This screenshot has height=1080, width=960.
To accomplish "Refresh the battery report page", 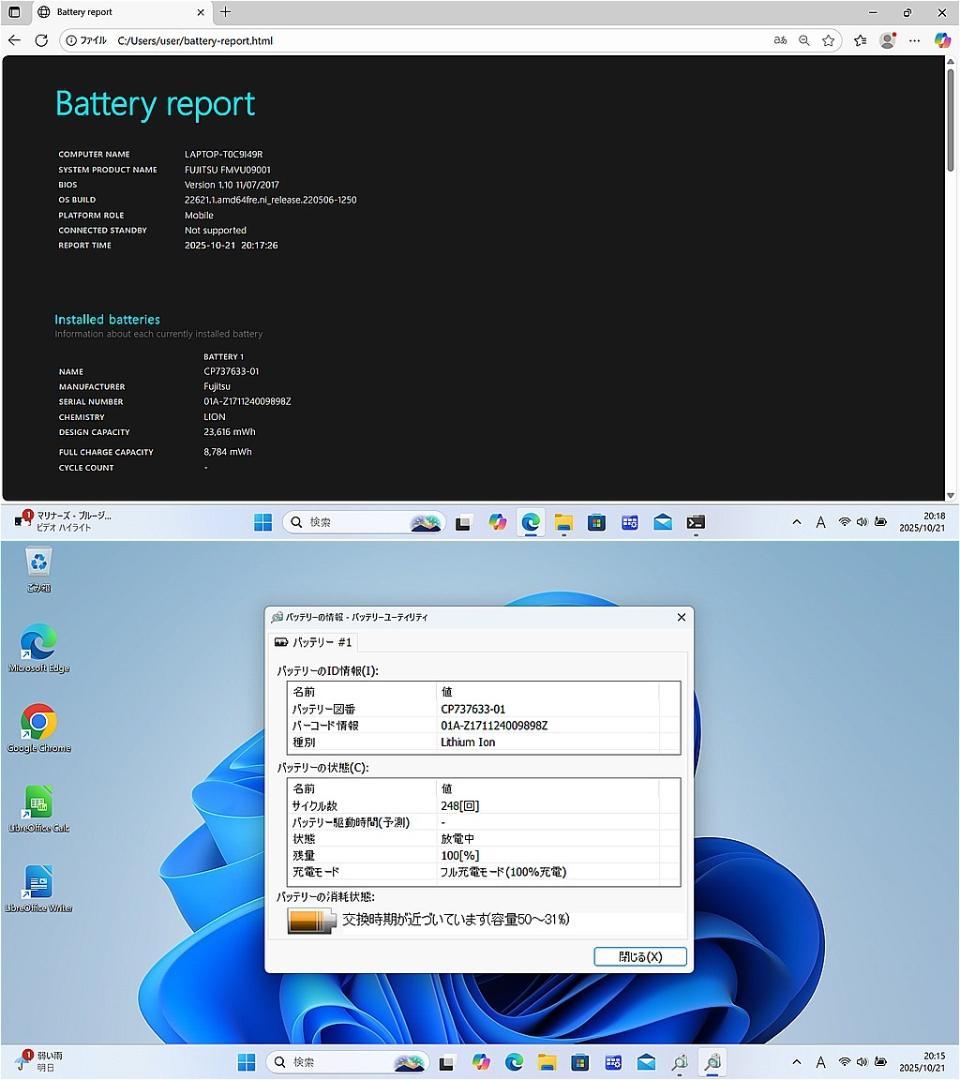I will [41, 40].
